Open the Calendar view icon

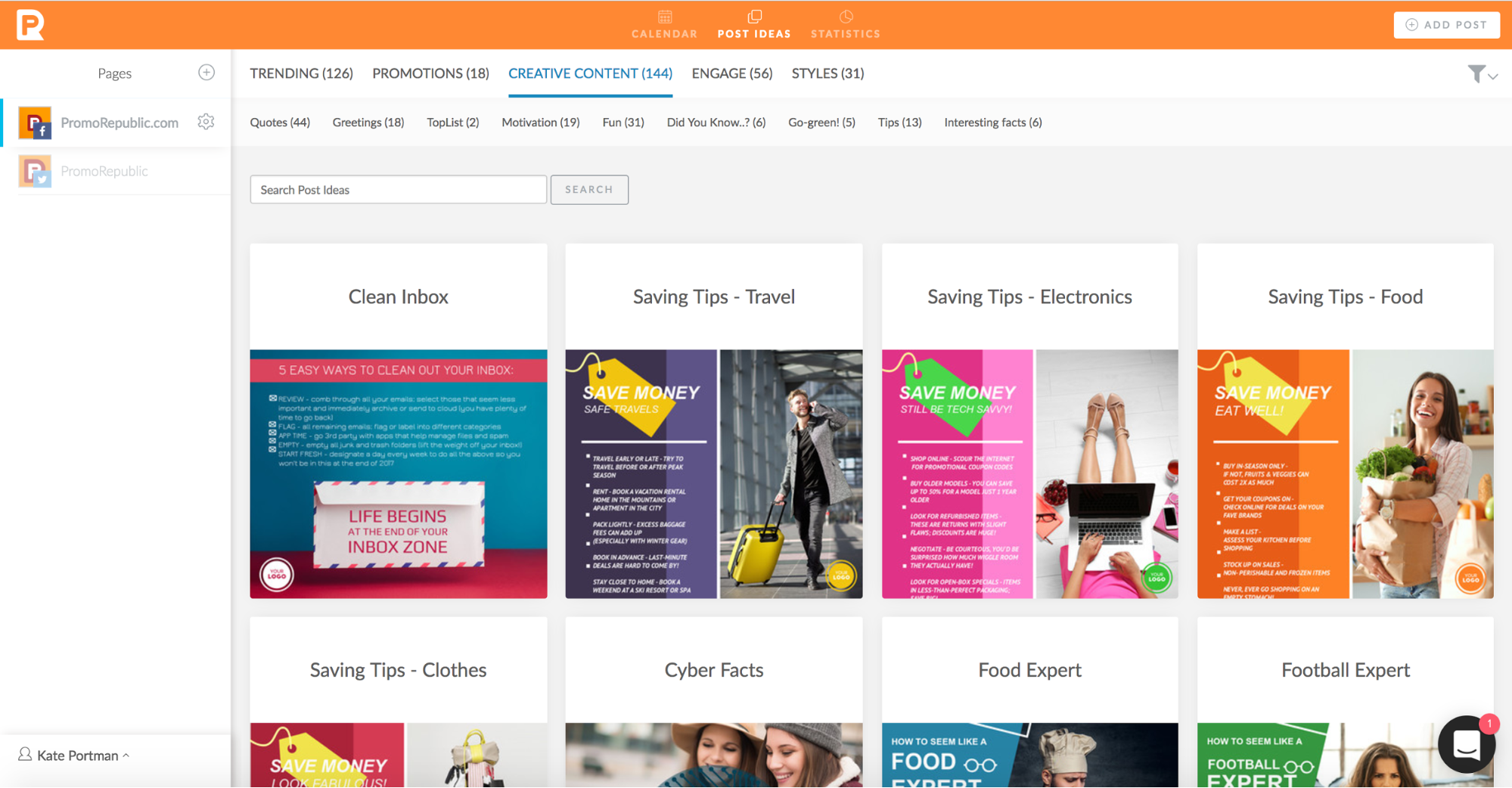664,17
